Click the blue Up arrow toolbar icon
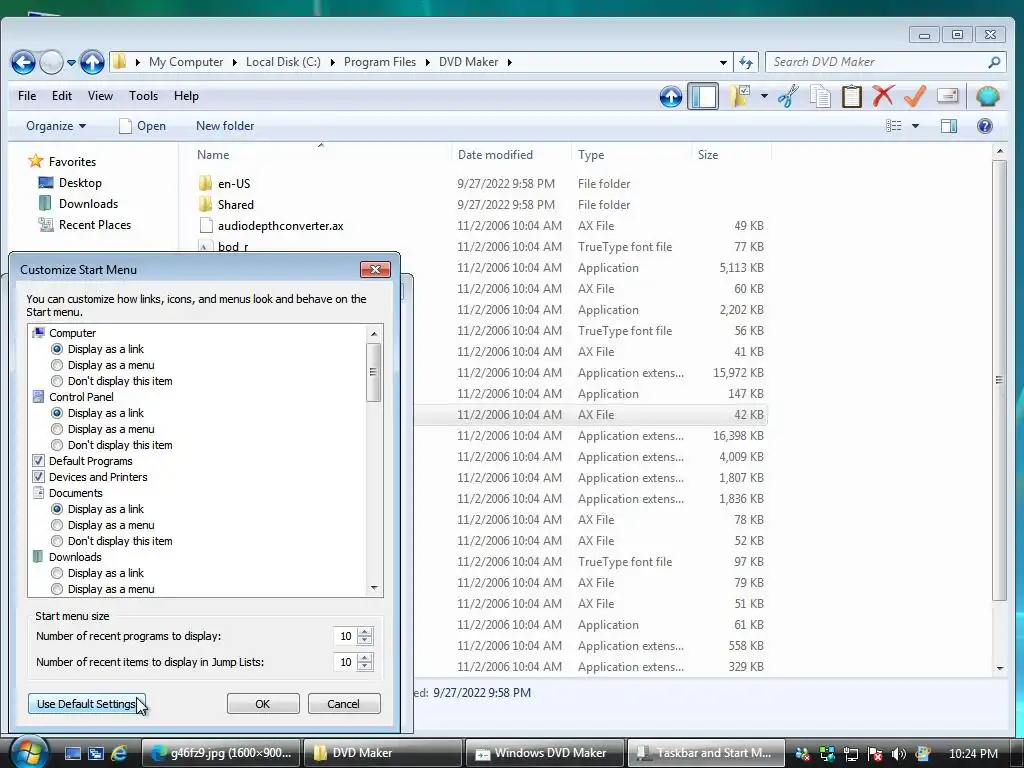 (x=671, y=97)
